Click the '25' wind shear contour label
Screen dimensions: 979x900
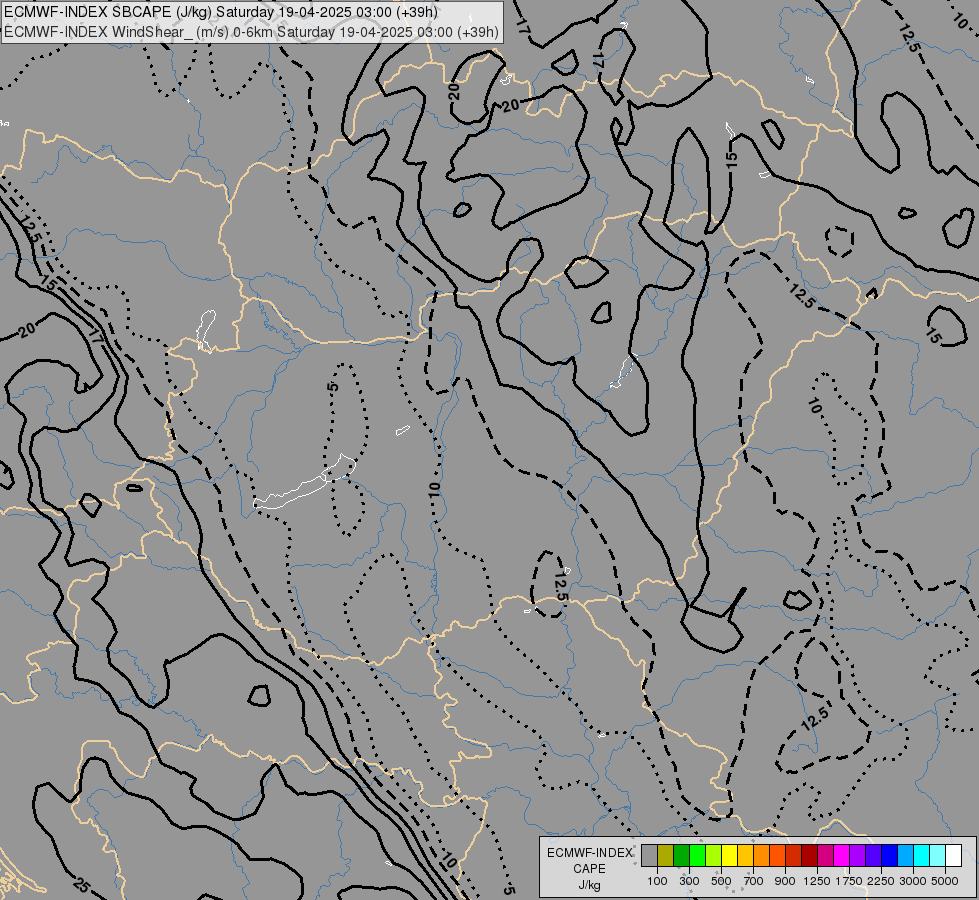(81, 884)
